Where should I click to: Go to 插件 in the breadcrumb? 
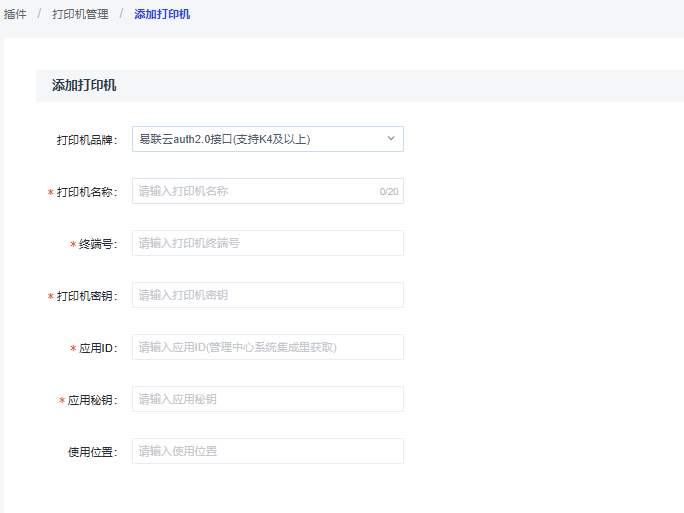tap(15, 14)
